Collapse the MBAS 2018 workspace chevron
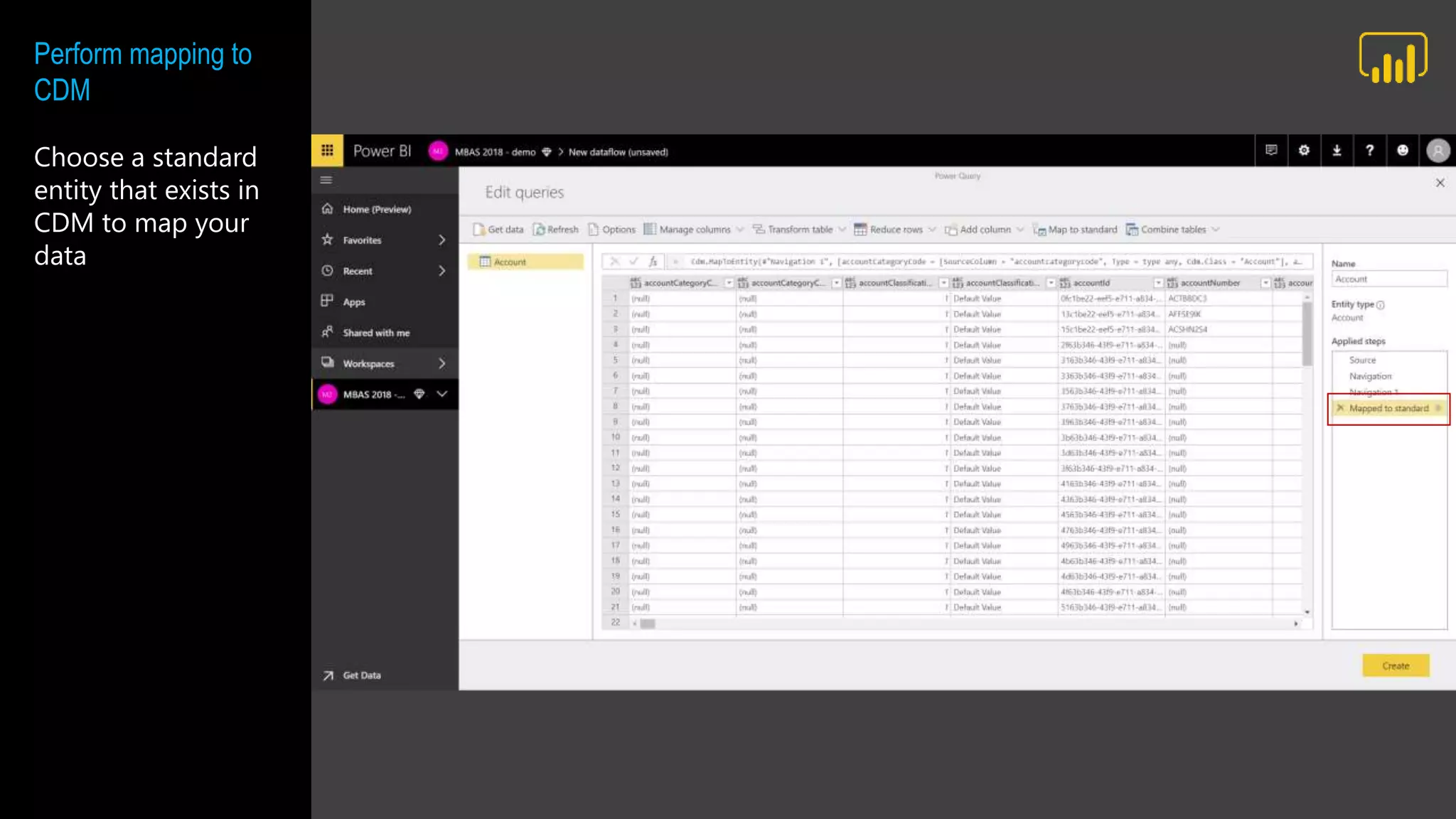Image resolution: width=1456 pixels, height=819 pixels. pyautogui.click(x=441, y=394)
